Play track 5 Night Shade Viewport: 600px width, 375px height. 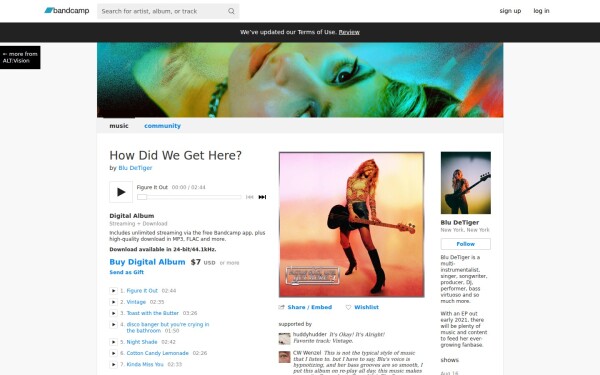(113, 342)
